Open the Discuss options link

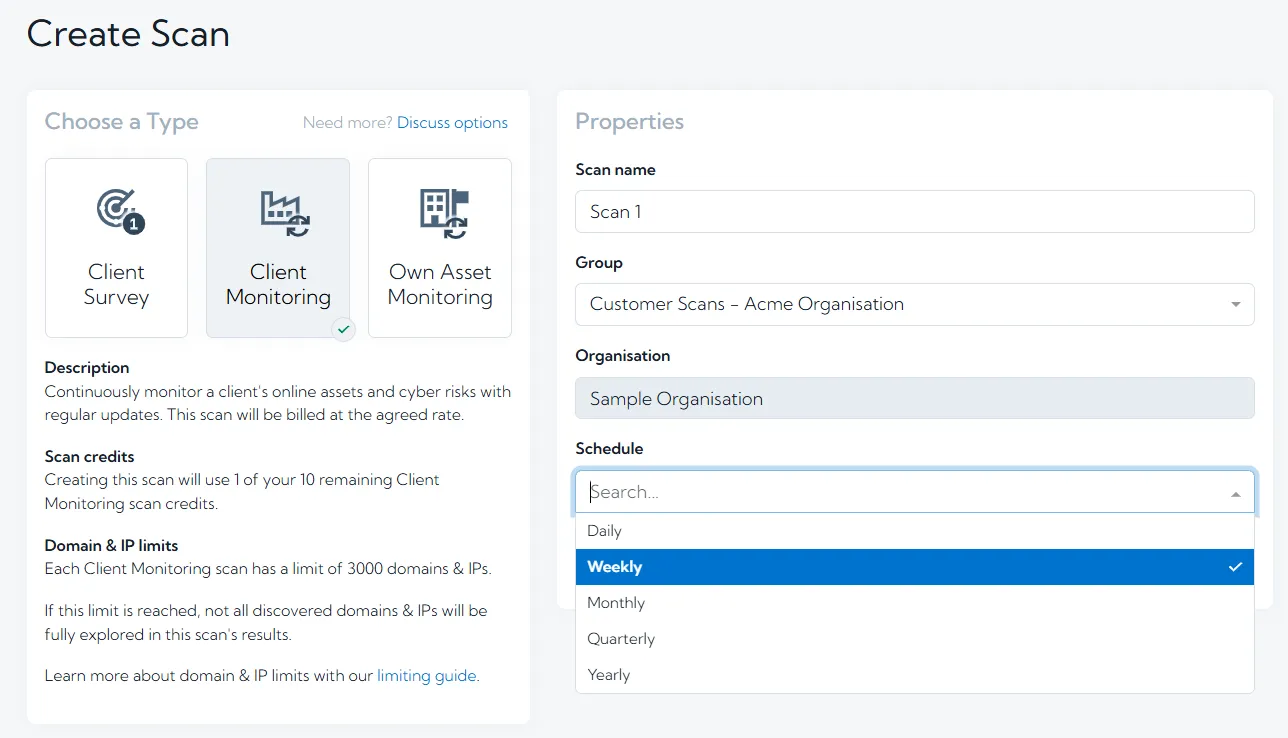[452, 123]
